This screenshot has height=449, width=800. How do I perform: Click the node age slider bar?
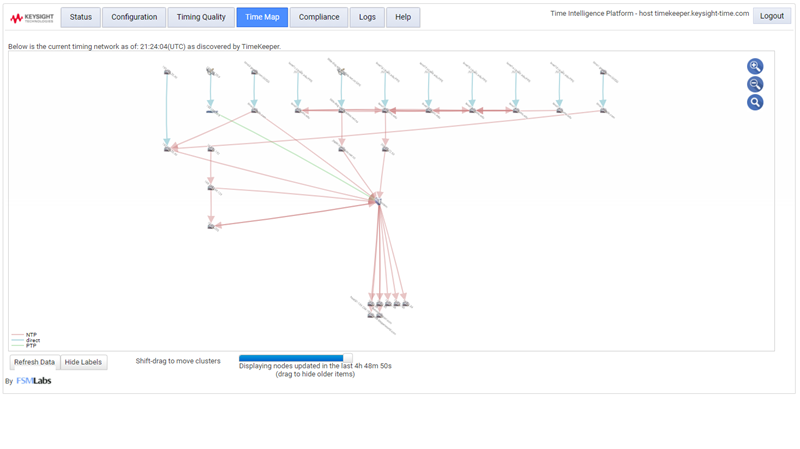point(295,357)
